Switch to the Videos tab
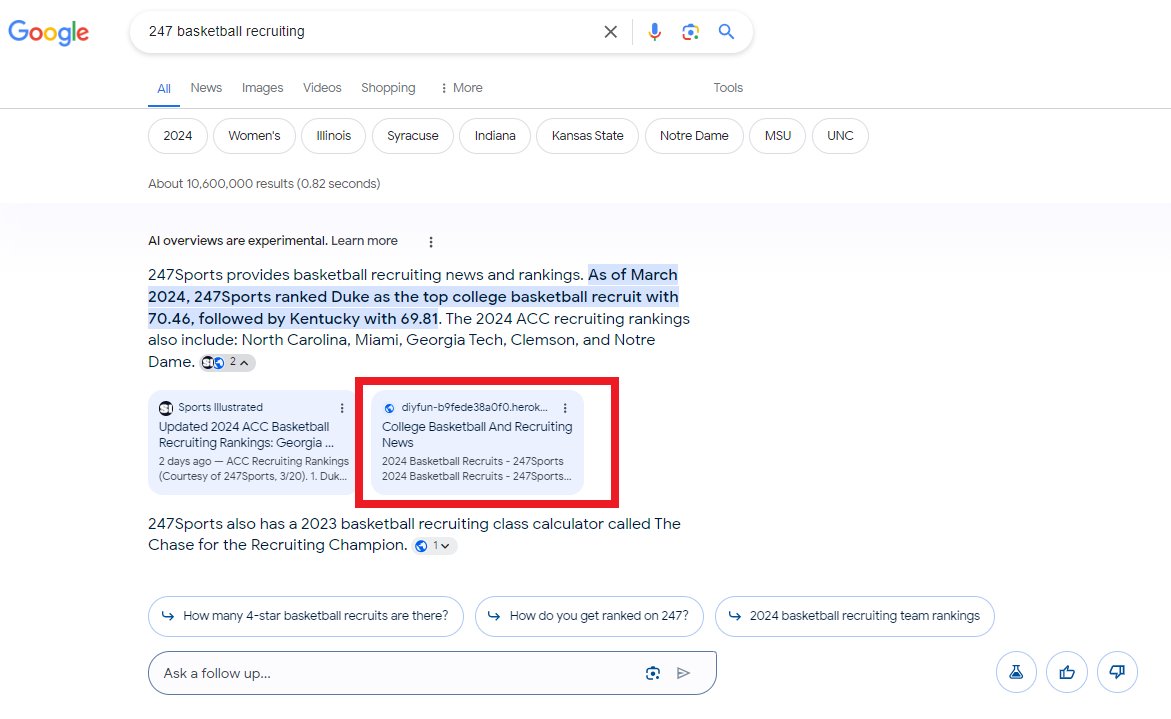1171x719 pixels. coord(322,88)
